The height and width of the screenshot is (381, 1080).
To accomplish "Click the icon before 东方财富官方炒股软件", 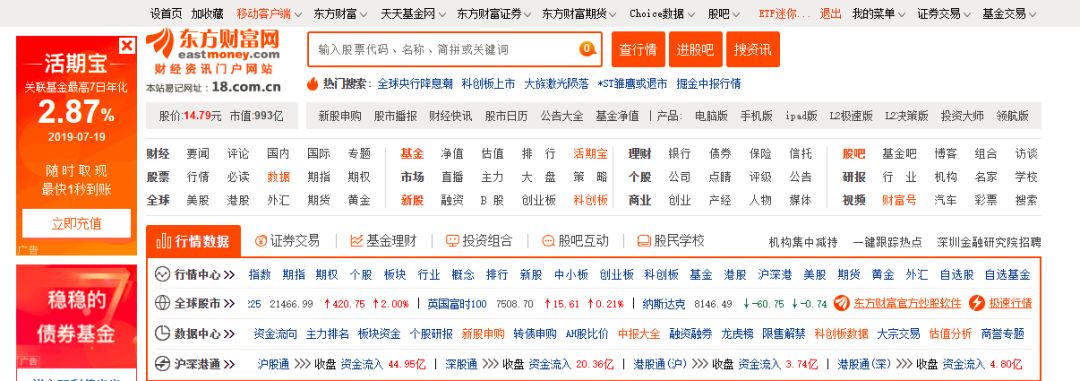I will 842,303.
